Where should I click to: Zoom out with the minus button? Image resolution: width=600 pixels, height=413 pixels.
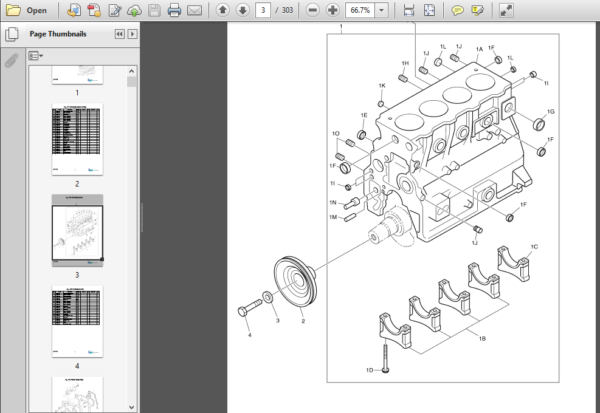[x=313, y=10]
